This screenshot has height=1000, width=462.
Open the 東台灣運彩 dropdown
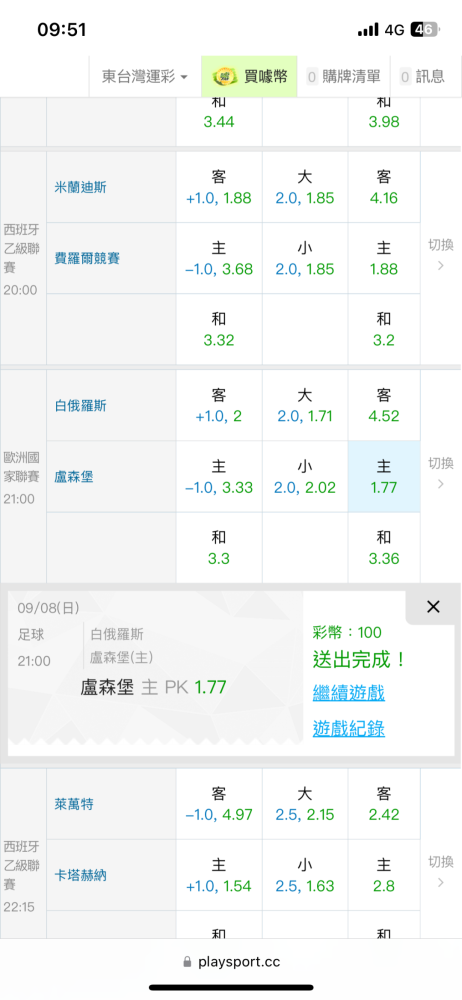click(145, 77)
